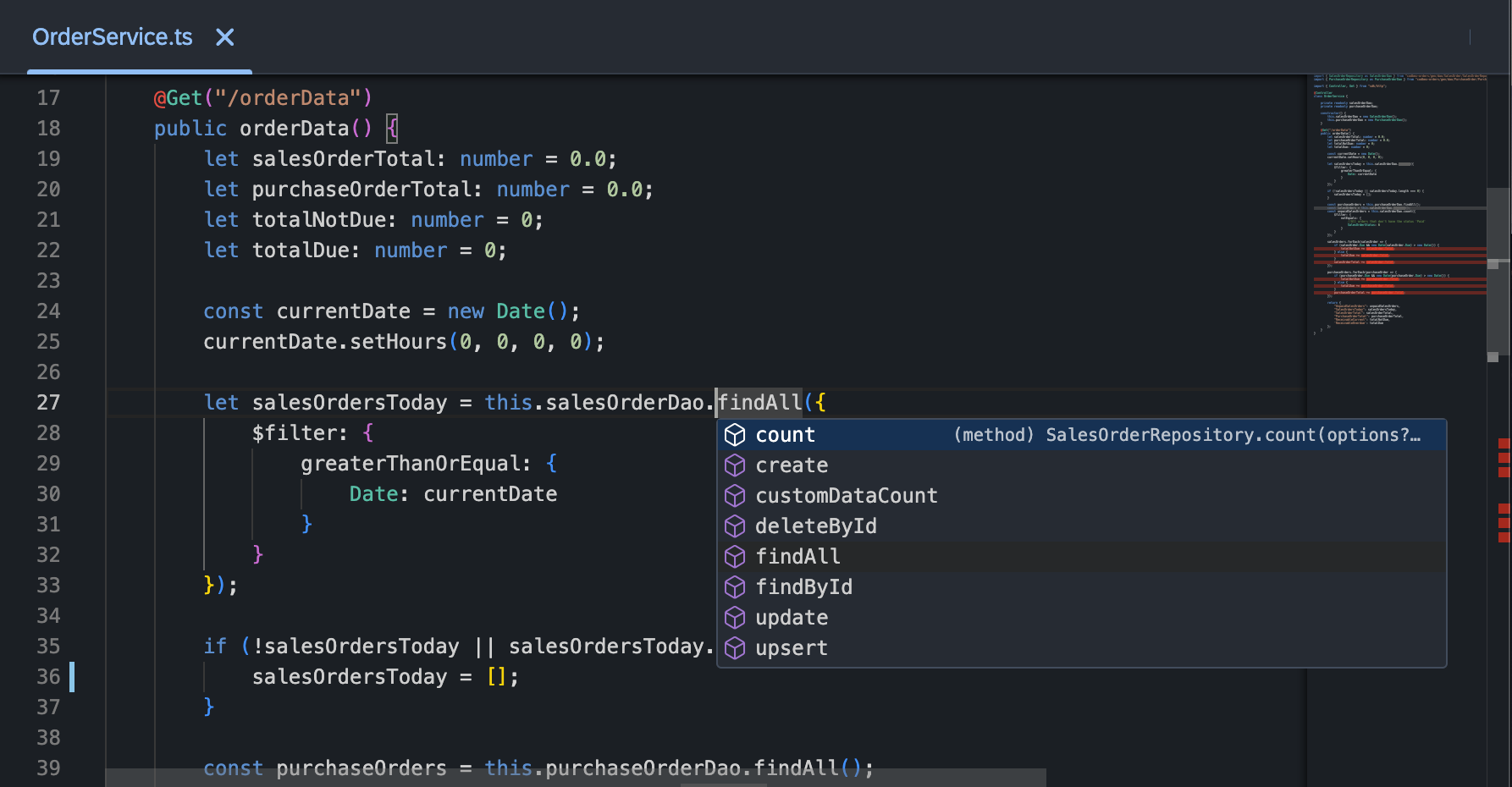Click the horizontal scrollbar at bottom
Screen dimensions: 1512x787
(x=576, y=778)
